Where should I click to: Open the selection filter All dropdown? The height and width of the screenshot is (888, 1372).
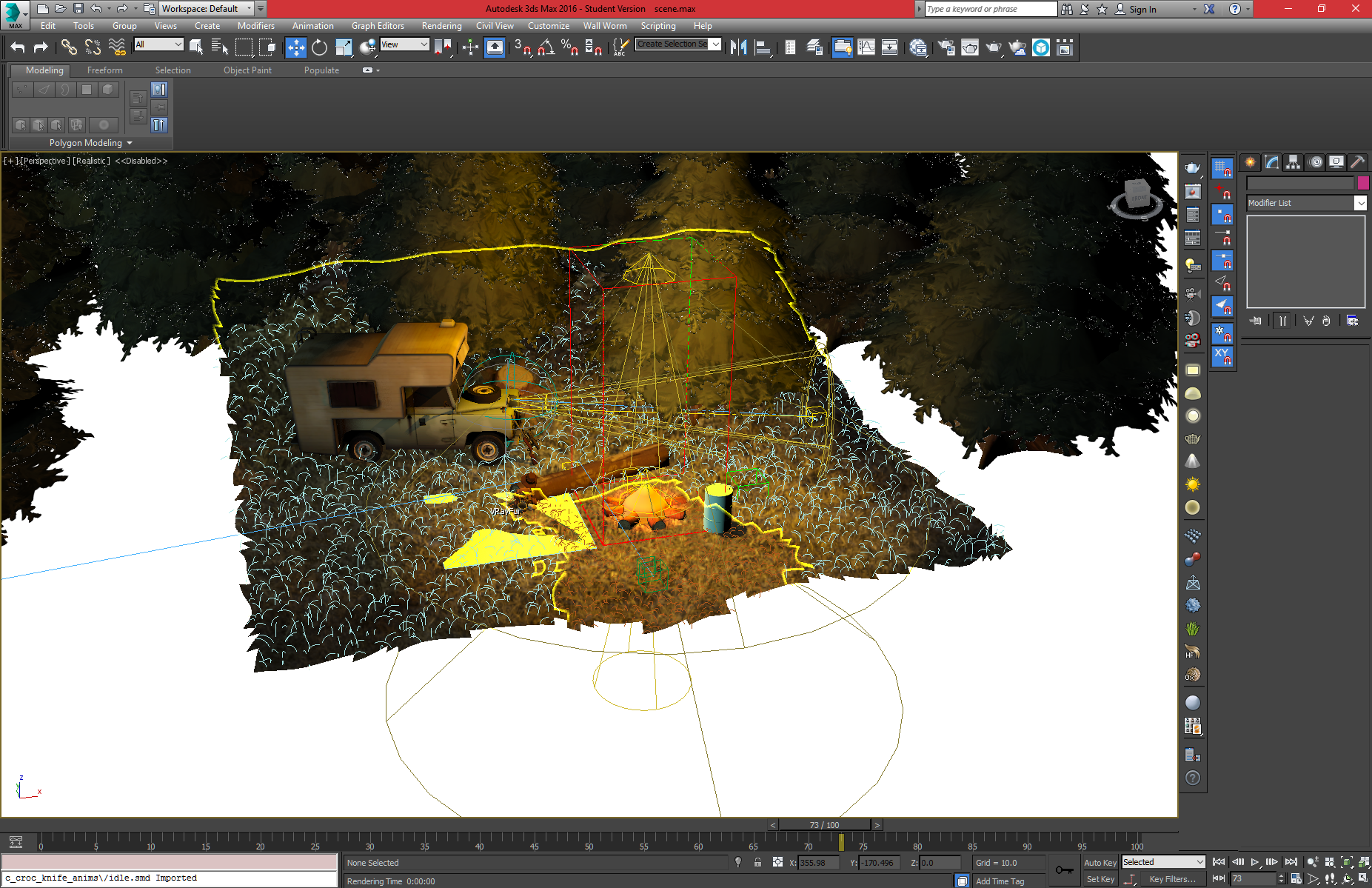pos(158,44)
